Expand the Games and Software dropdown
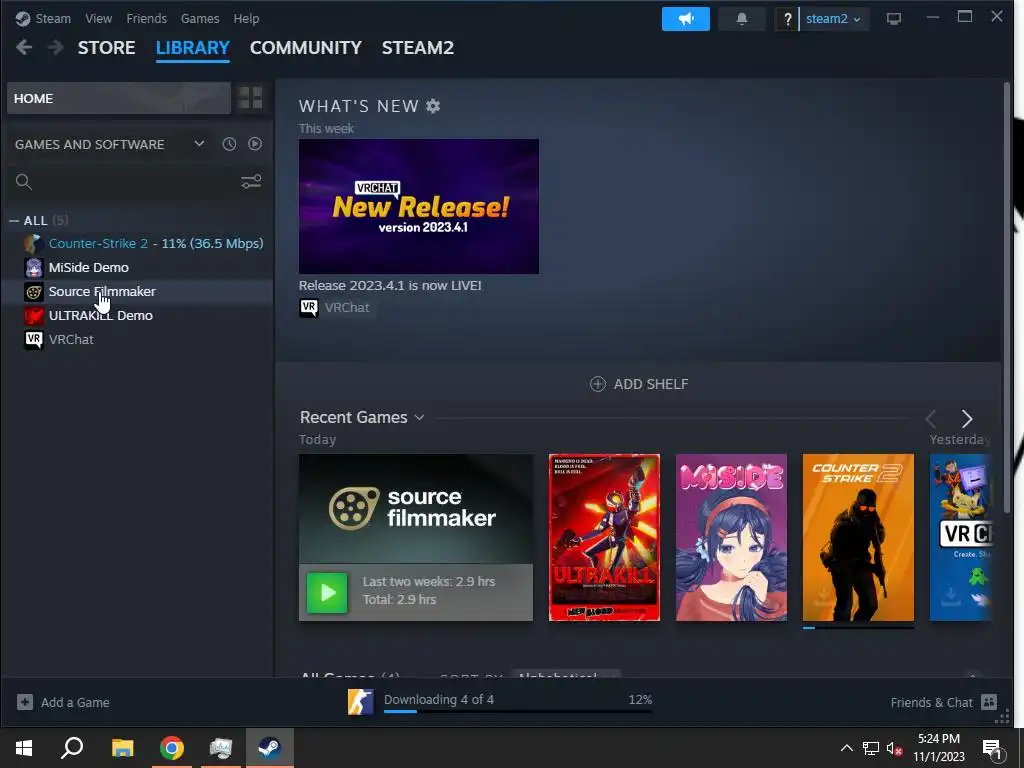Screen dimensions: 1024x768 199,144
